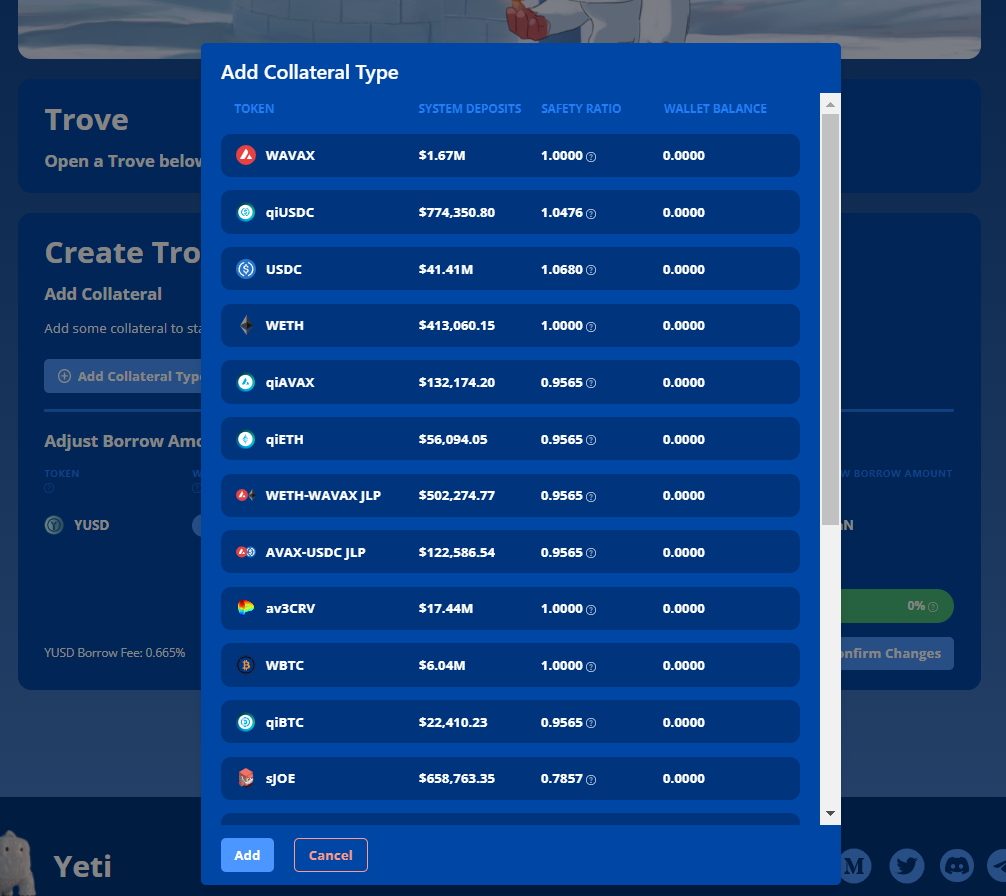Select the qiAVAX name text
Screen dimensions: 1006x896
[290, 383]
